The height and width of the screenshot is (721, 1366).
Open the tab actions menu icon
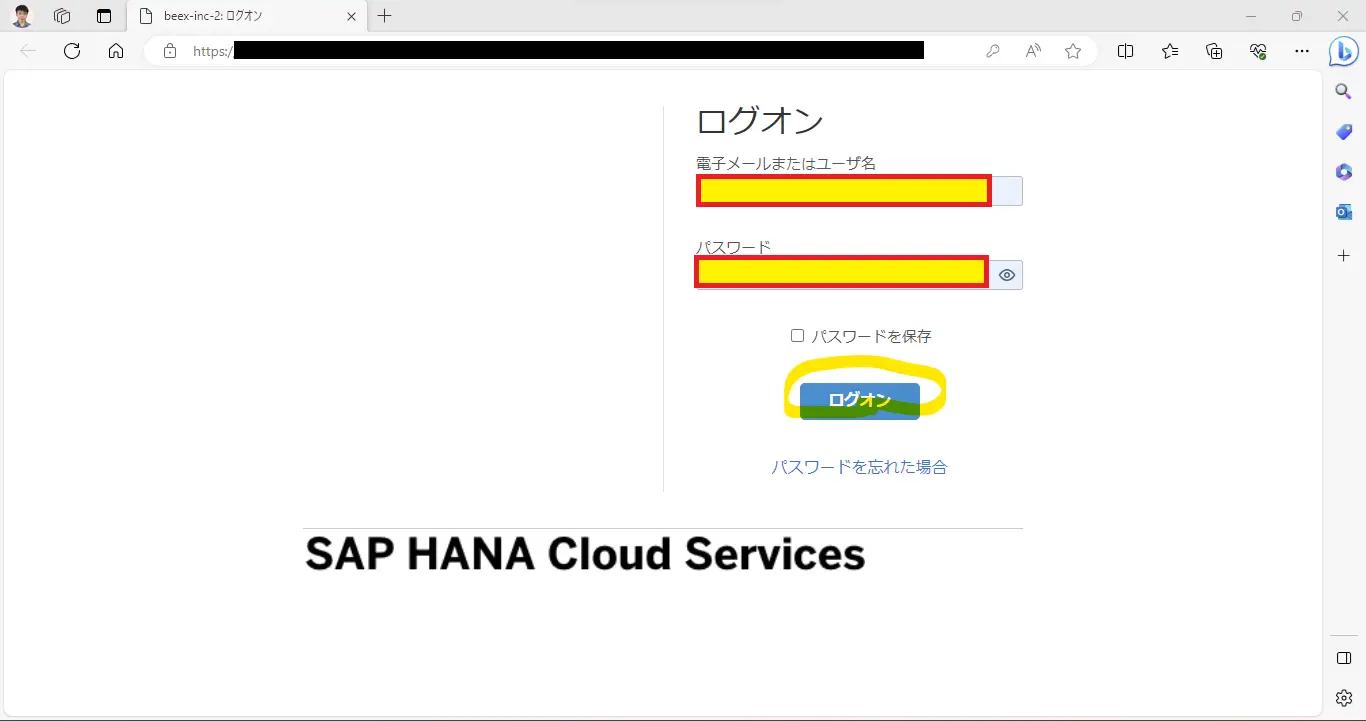coord(104,16)
